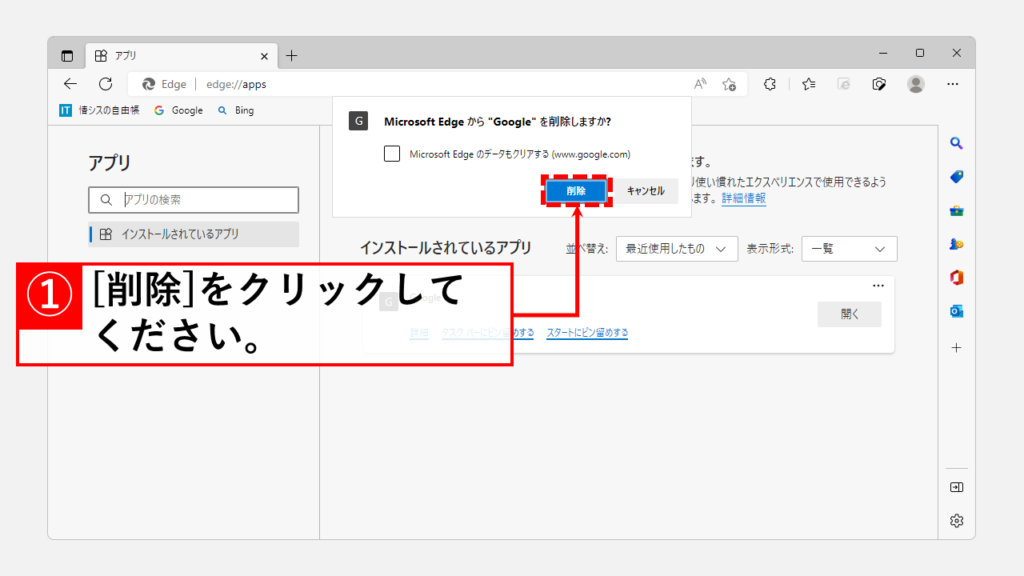Click the sidebar Search magnifier icon
The height and width of the screenshot is (576, 1024).
click(956, 143)
